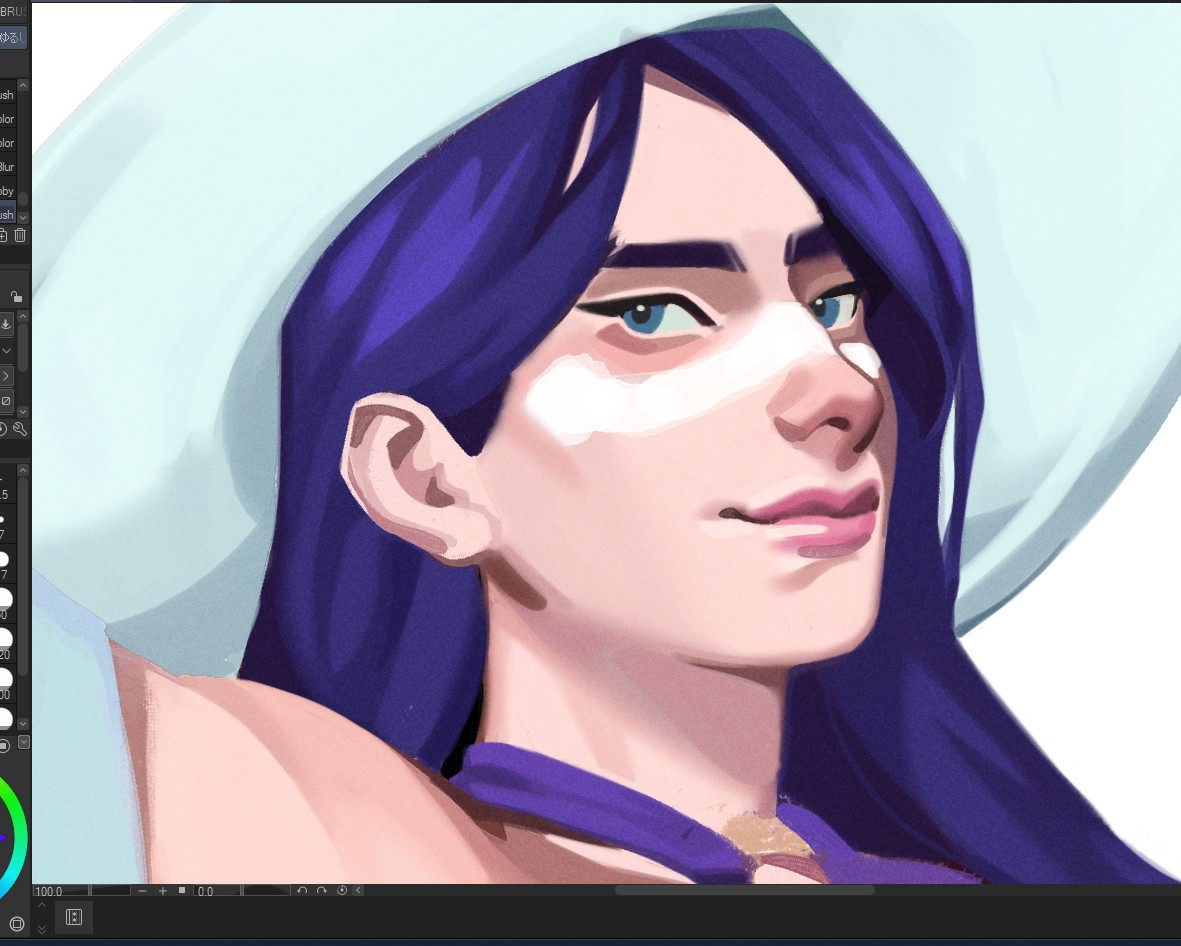Select the Blur sub tool

(x=8, y=166)
